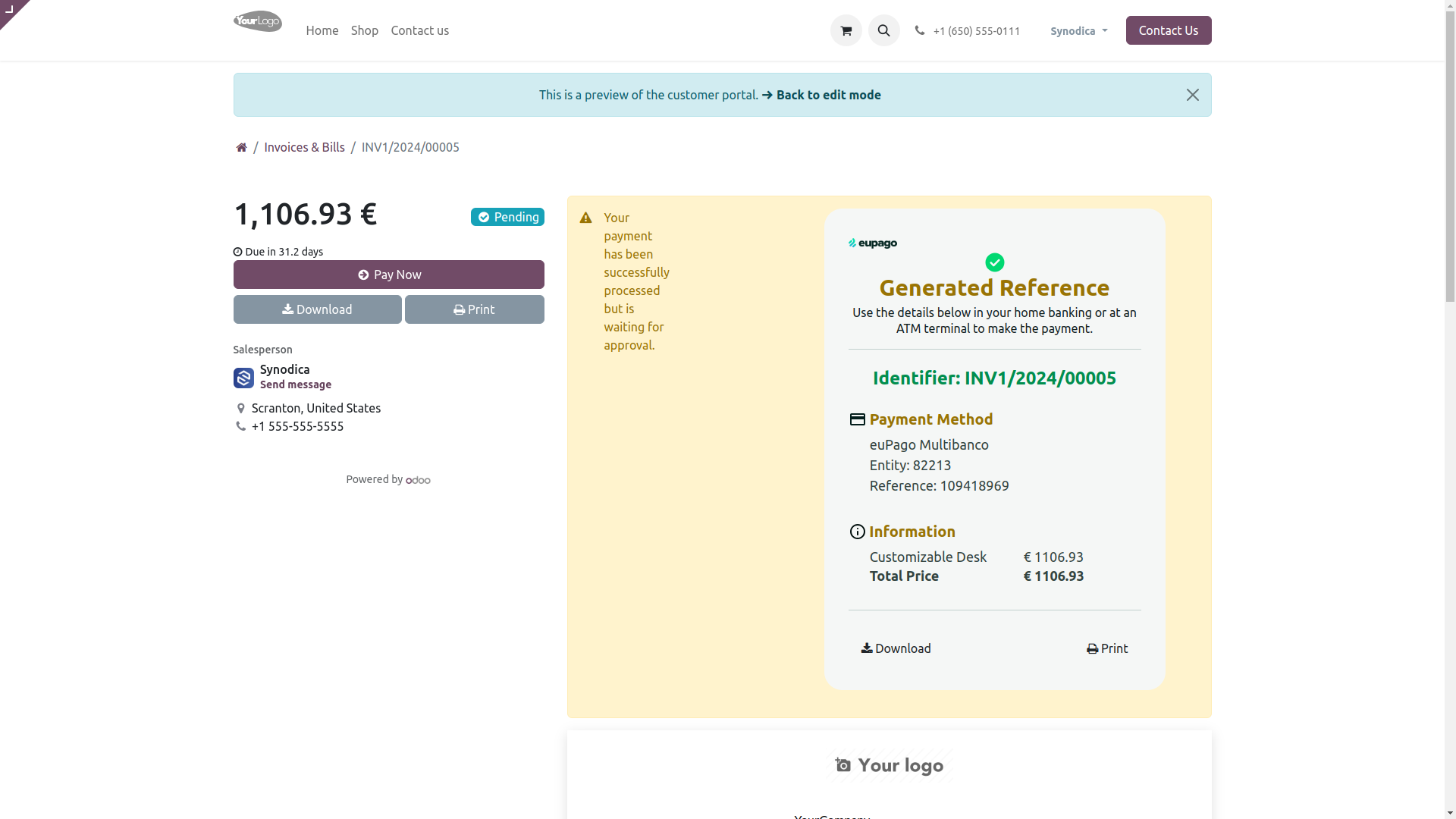This screenshot has width=1456, height=819.
Task: Click the corner fullscreen toggle icon
Action: pyautogui.click(x=9, y=9)
